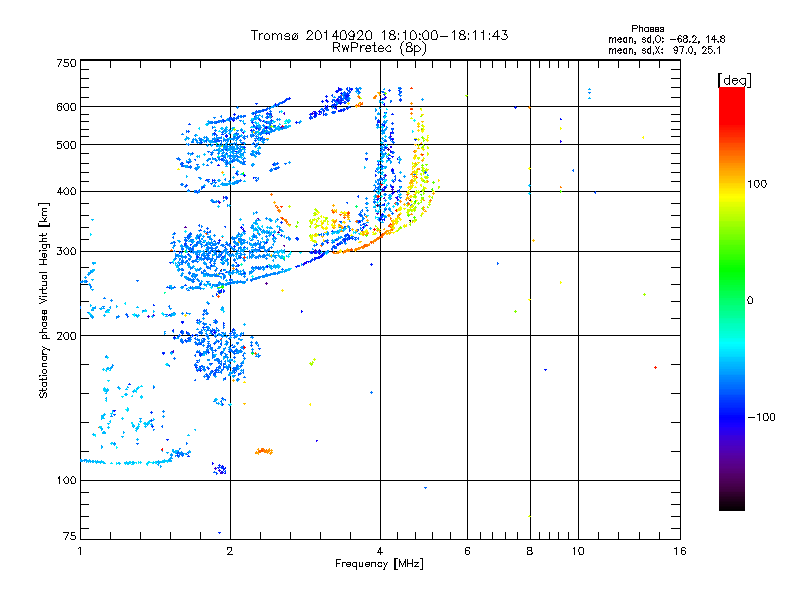The image size is (800, 600).
Task: Click the "mean, sd,X: 97.0, 25.1" line
Action: (664, 51)
